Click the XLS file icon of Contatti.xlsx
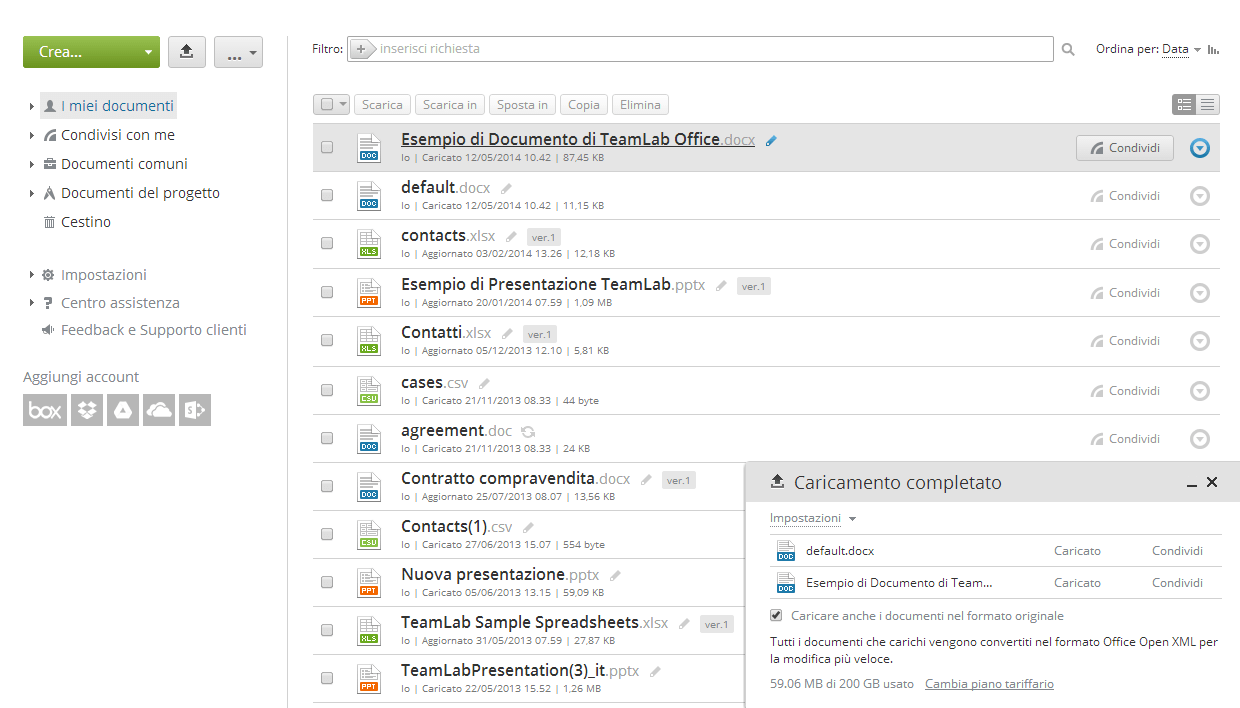1240x708 pixels. coord(369,341)
